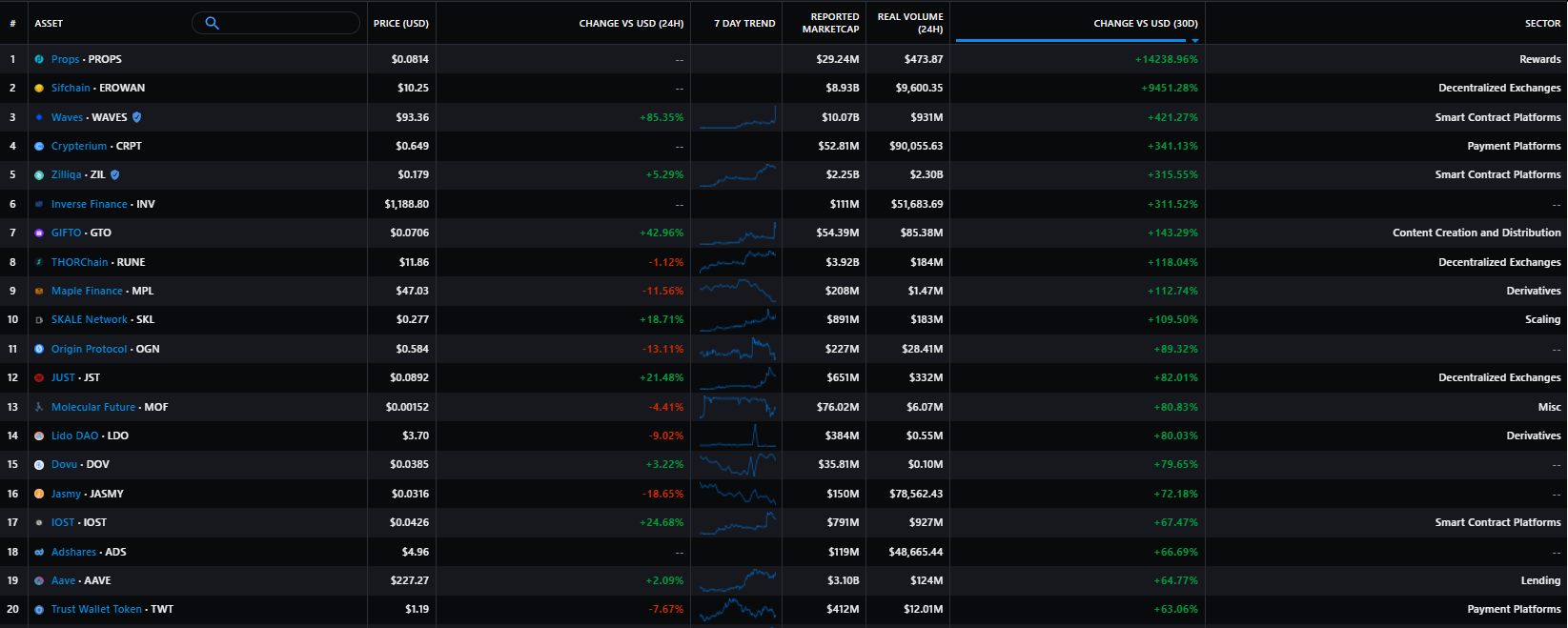Click the Aave coin icon

(x=39, y=580)
